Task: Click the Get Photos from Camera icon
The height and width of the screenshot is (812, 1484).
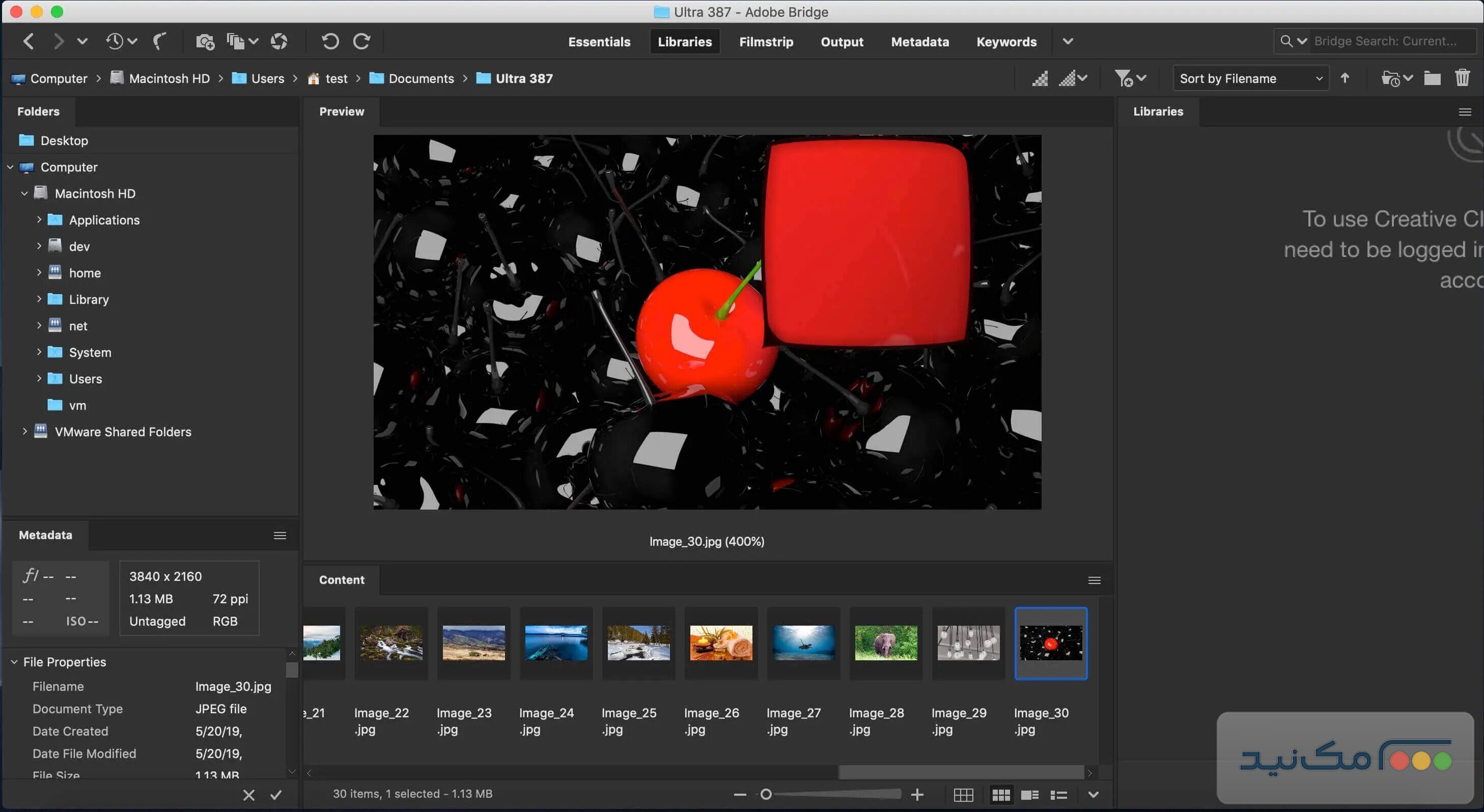Action: click(x=205, y=41)
